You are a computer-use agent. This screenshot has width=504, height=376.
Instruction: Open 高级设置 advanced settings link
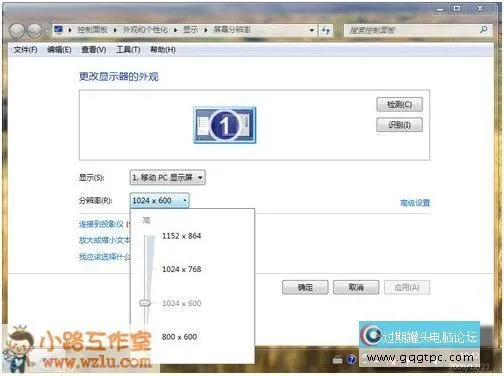click(415, 203)
